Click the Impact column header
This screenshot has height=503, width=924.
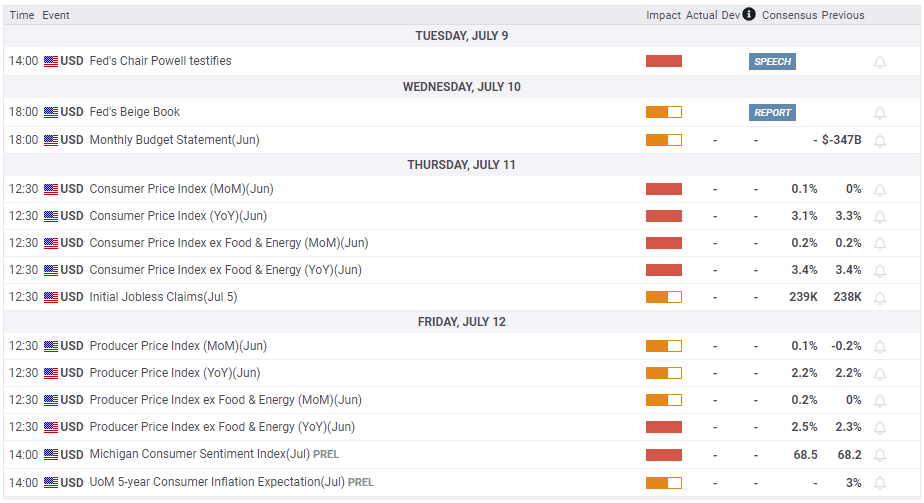coord(663,15)
